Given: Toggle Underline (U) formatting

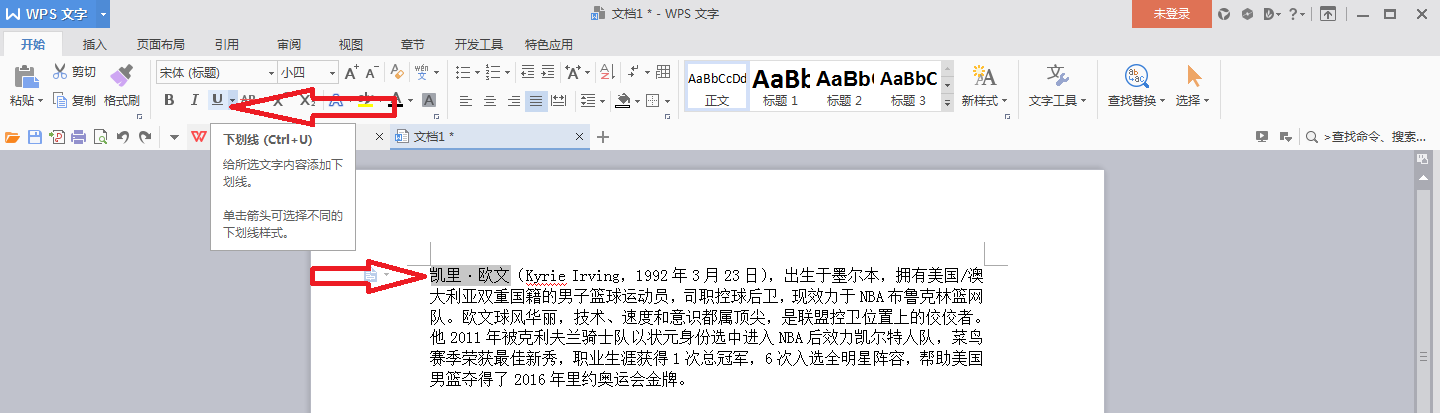Looking at the screenshot, I should tap(217, 100).
